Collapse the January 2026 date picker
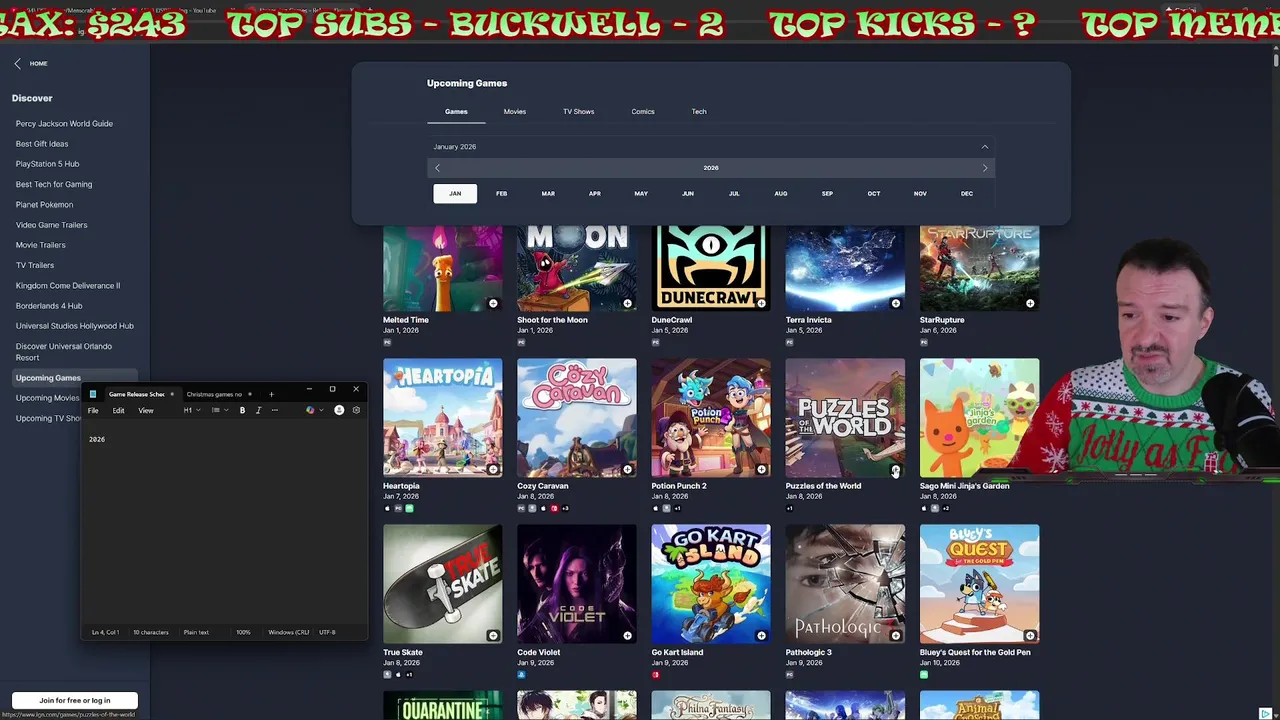 (x=984, y=147)
